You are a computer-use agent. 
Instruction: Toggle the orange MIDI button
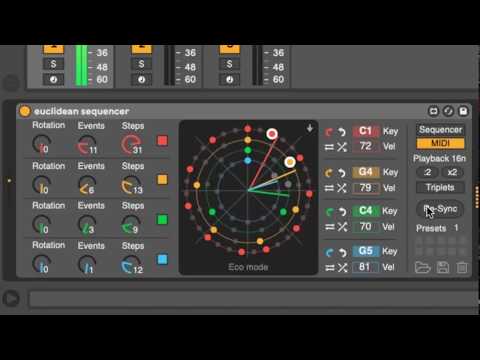tap(440, 143)
